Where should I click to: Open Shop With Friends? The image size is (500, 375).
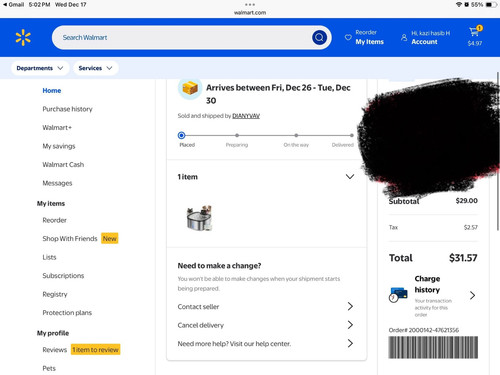point(70,239)
